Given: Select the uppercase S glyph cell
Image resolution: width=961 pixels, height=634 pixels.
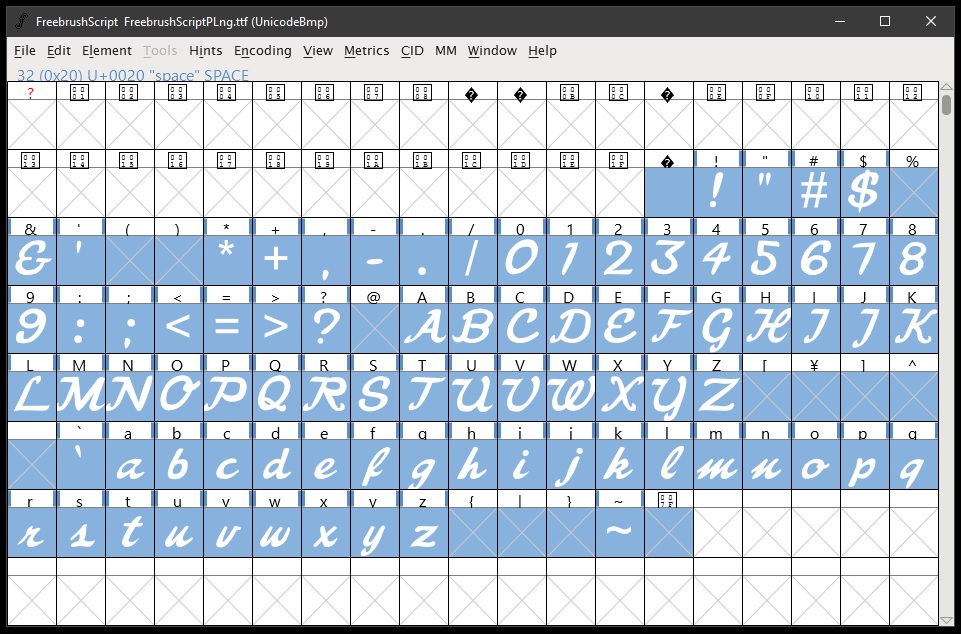Looking at the screenshot, I should pos(374,397).
